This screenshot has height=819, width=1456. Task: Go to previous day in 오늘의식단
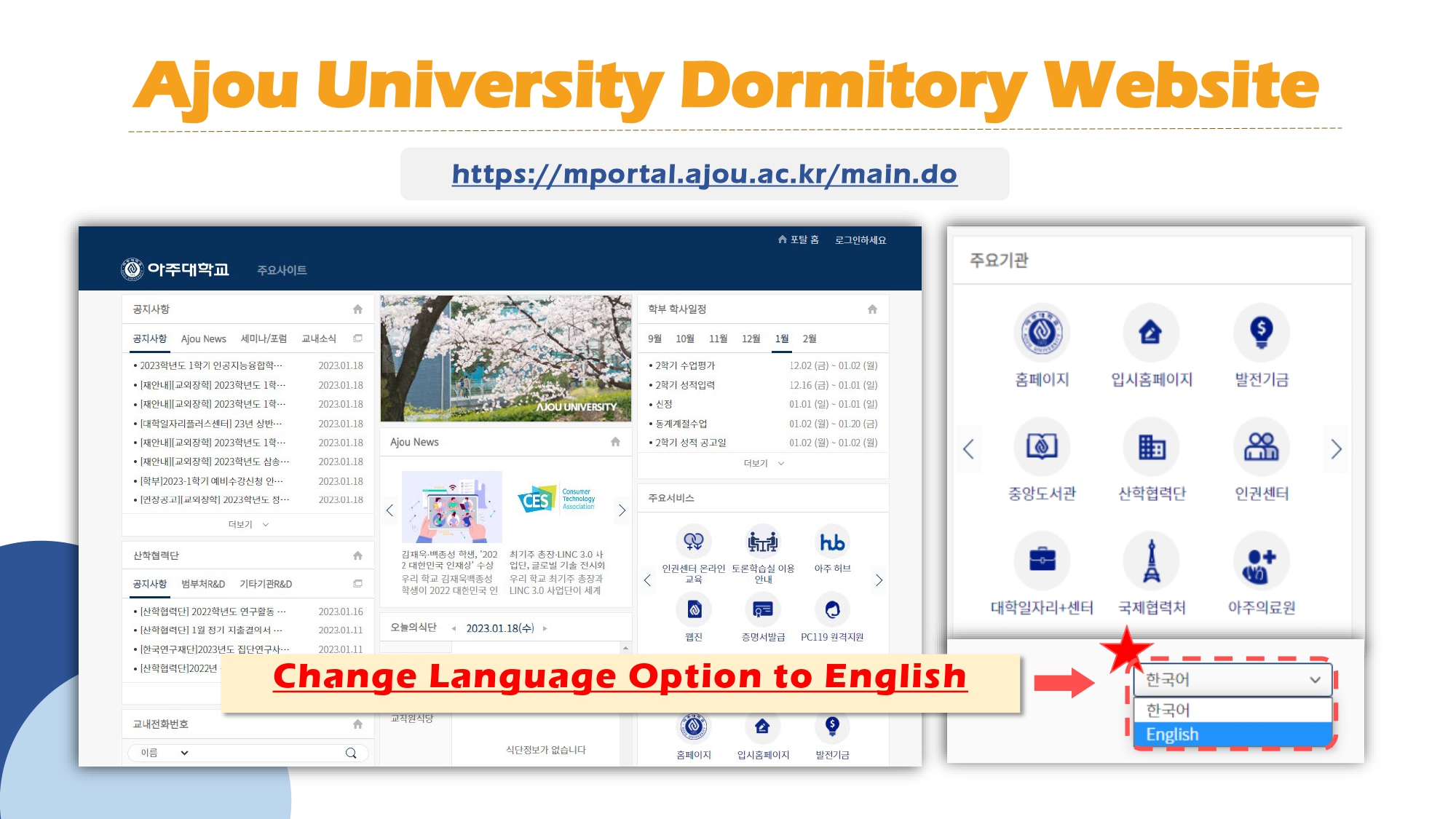(454, 628)
